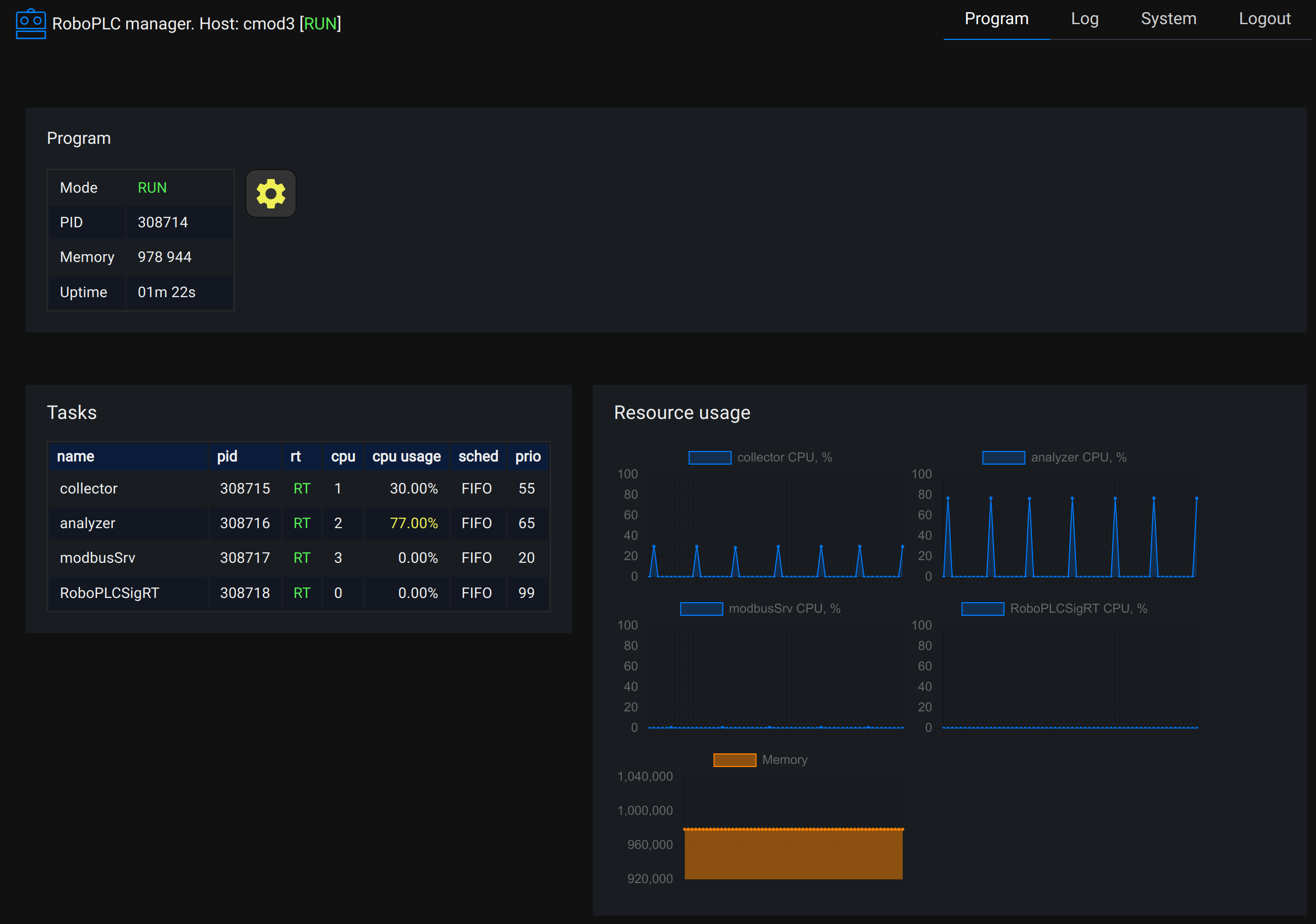1316x924 pixels.
Task: Open the System tab
Action: pos(1168,19)
